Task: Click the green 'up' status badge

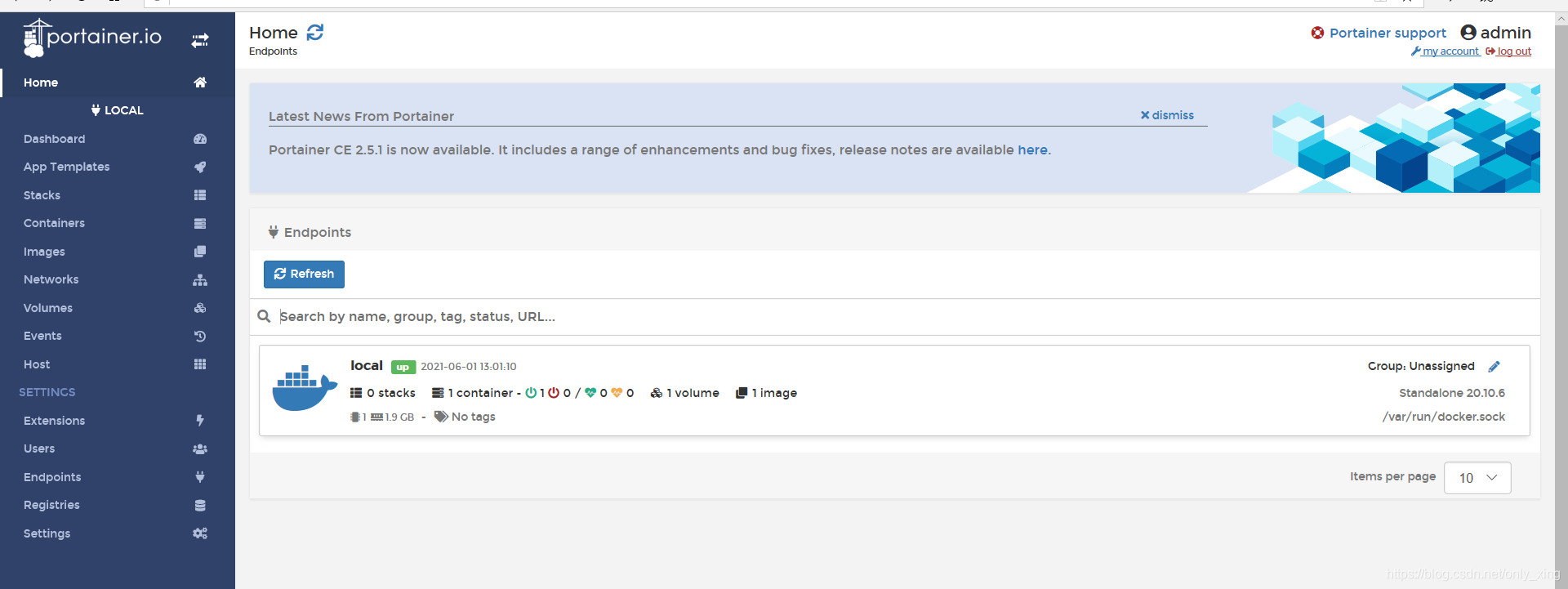Action: [x=403, y=367]
